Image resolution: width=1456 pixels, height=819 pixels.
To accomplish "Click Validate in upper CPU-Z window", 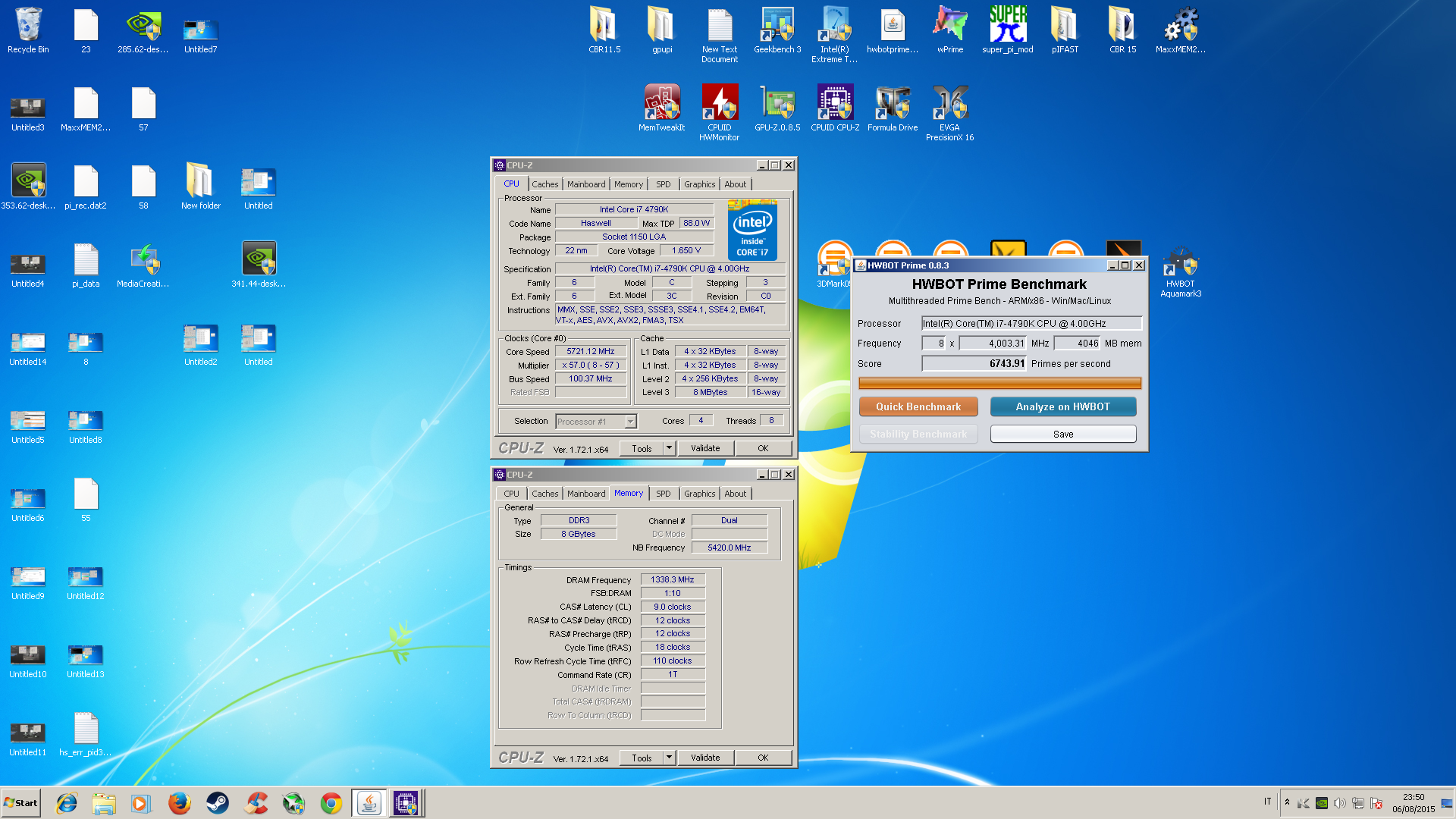I will tap(705, 448).
